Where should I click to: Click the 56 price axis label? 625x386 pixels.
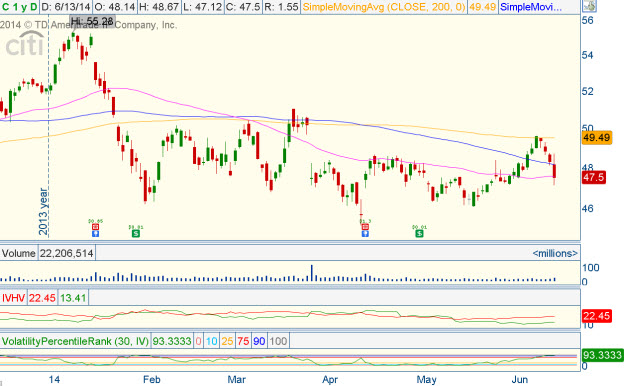[588, 20]
